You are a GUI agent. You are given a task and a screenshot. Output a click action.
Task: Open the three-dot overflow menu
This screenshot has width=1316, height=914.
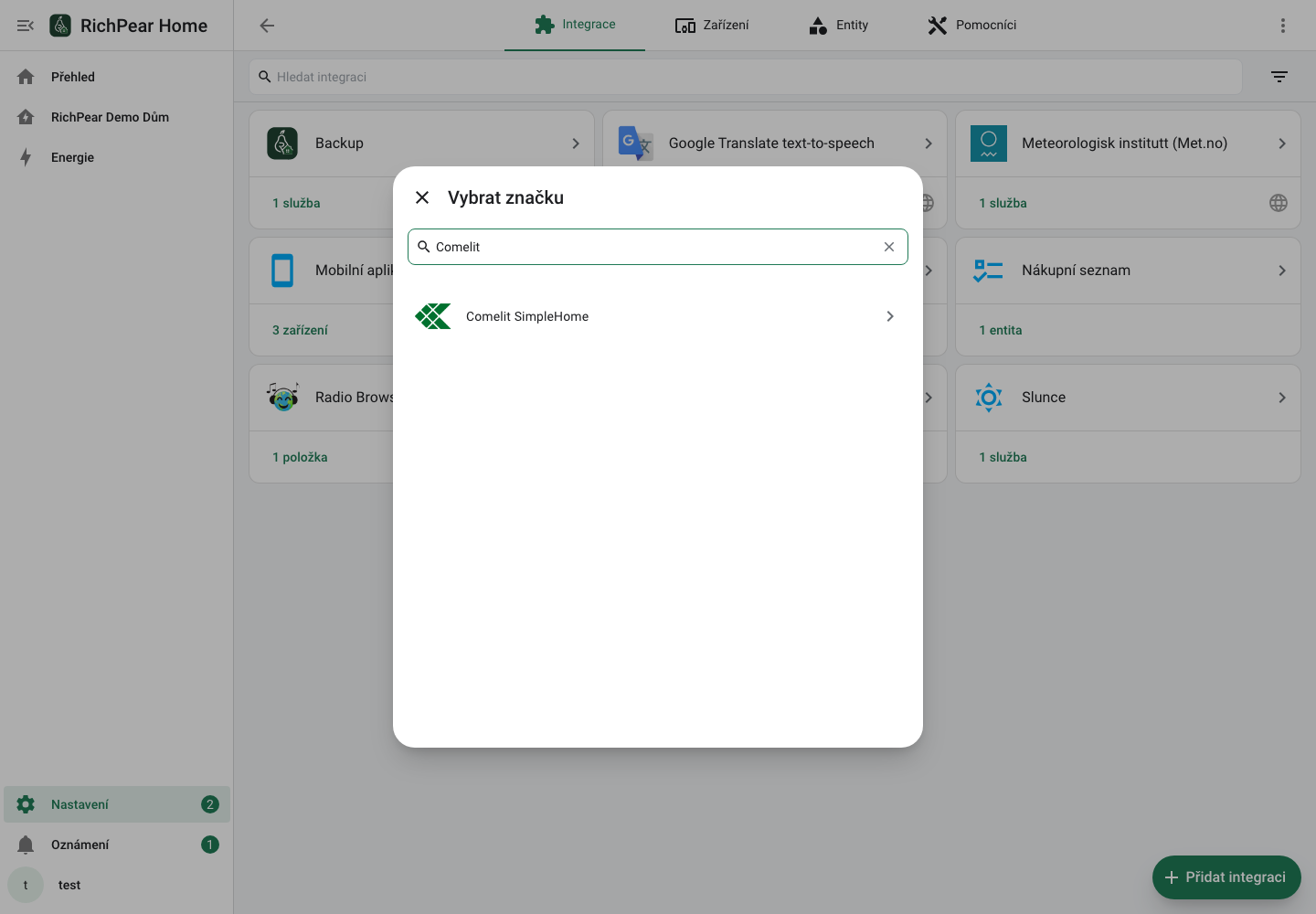(1283, 26)
